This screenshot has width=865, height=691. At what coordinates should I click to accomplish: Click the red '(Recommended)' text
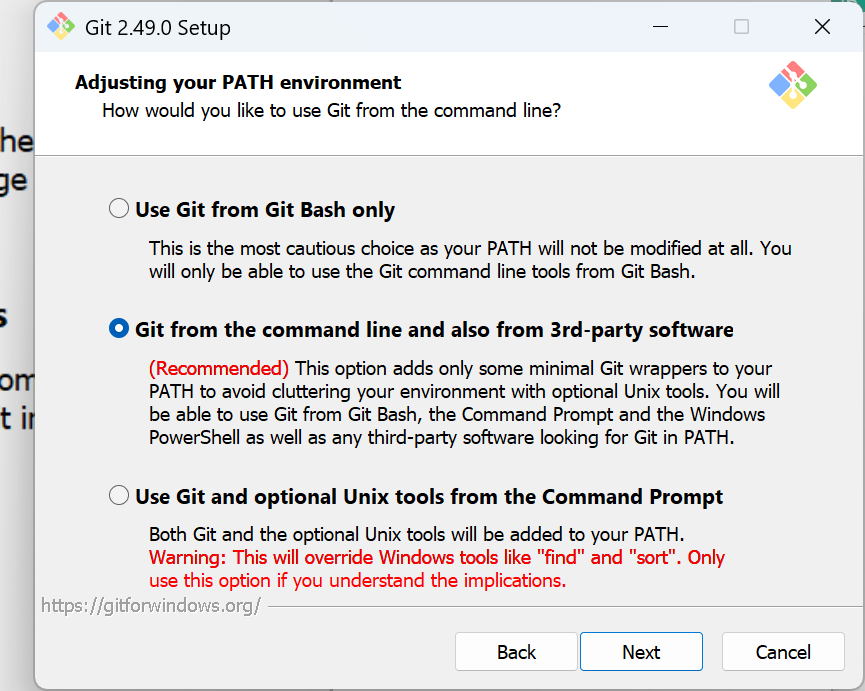click(219, 368)
